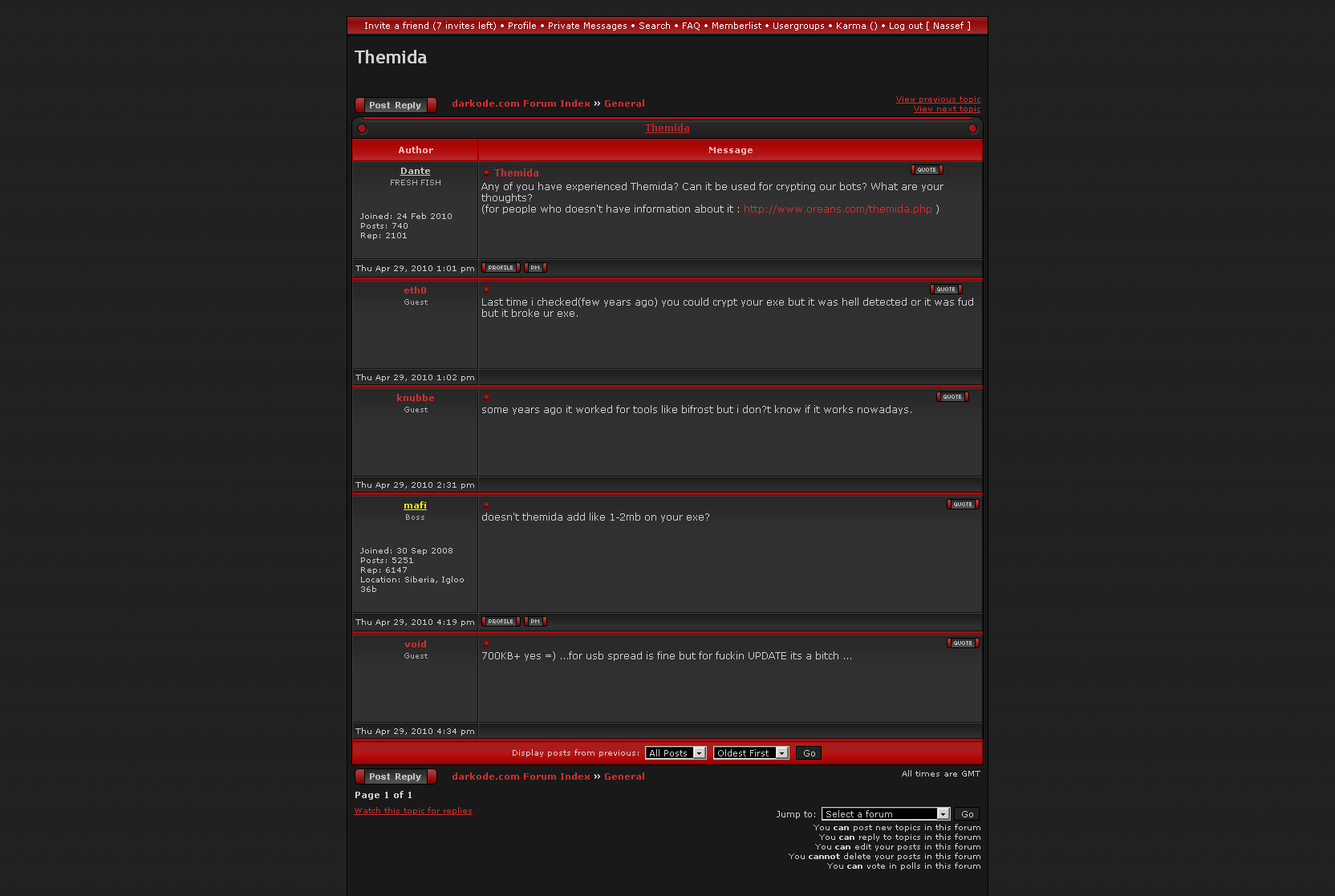Image resolution: width=1335 pixels, height=896 pixels.
Task: Expand the All Posts dropdown
Action: 676,753
